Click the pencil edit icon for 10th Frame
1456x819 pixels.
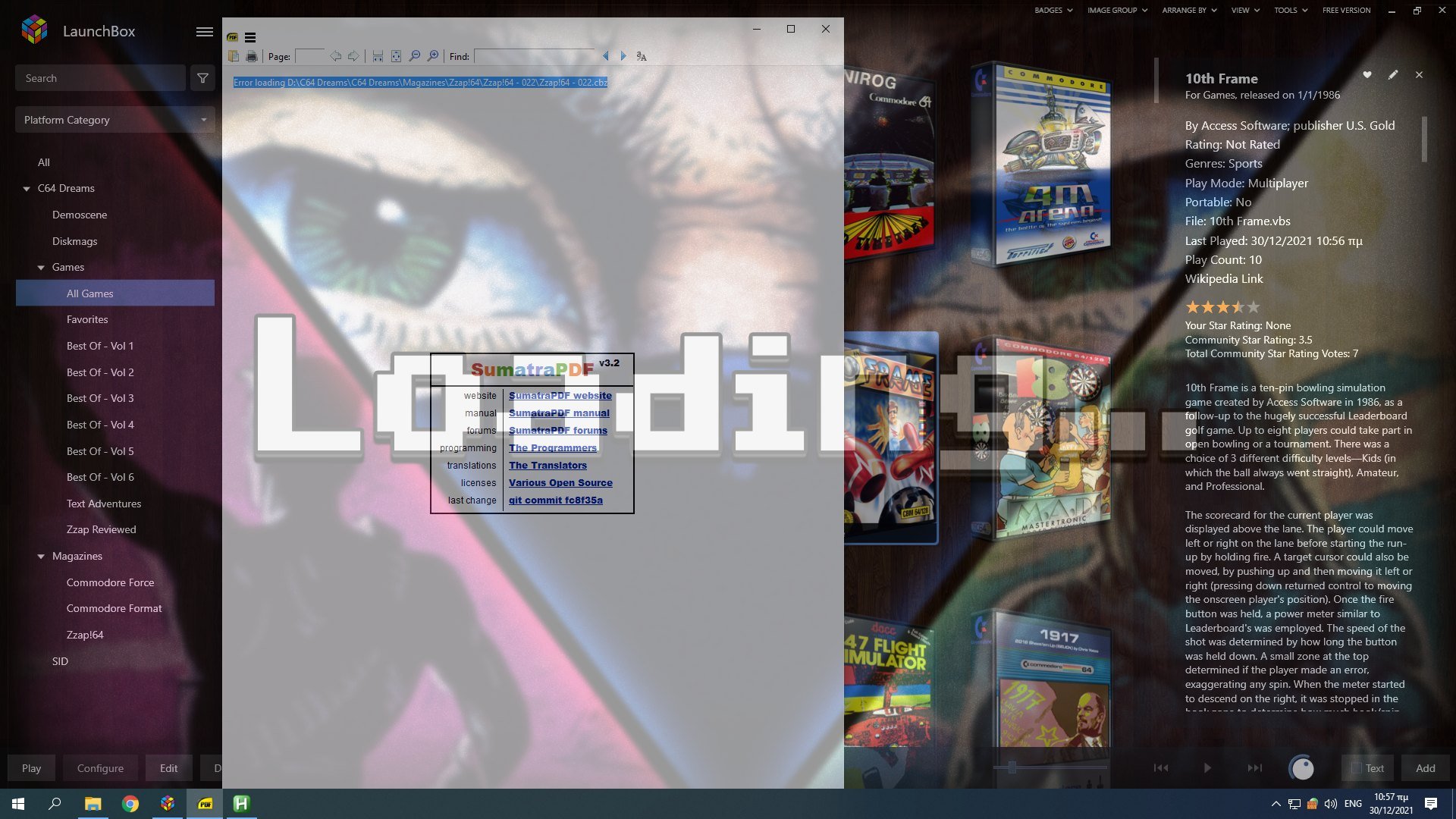pos(1393,75)
